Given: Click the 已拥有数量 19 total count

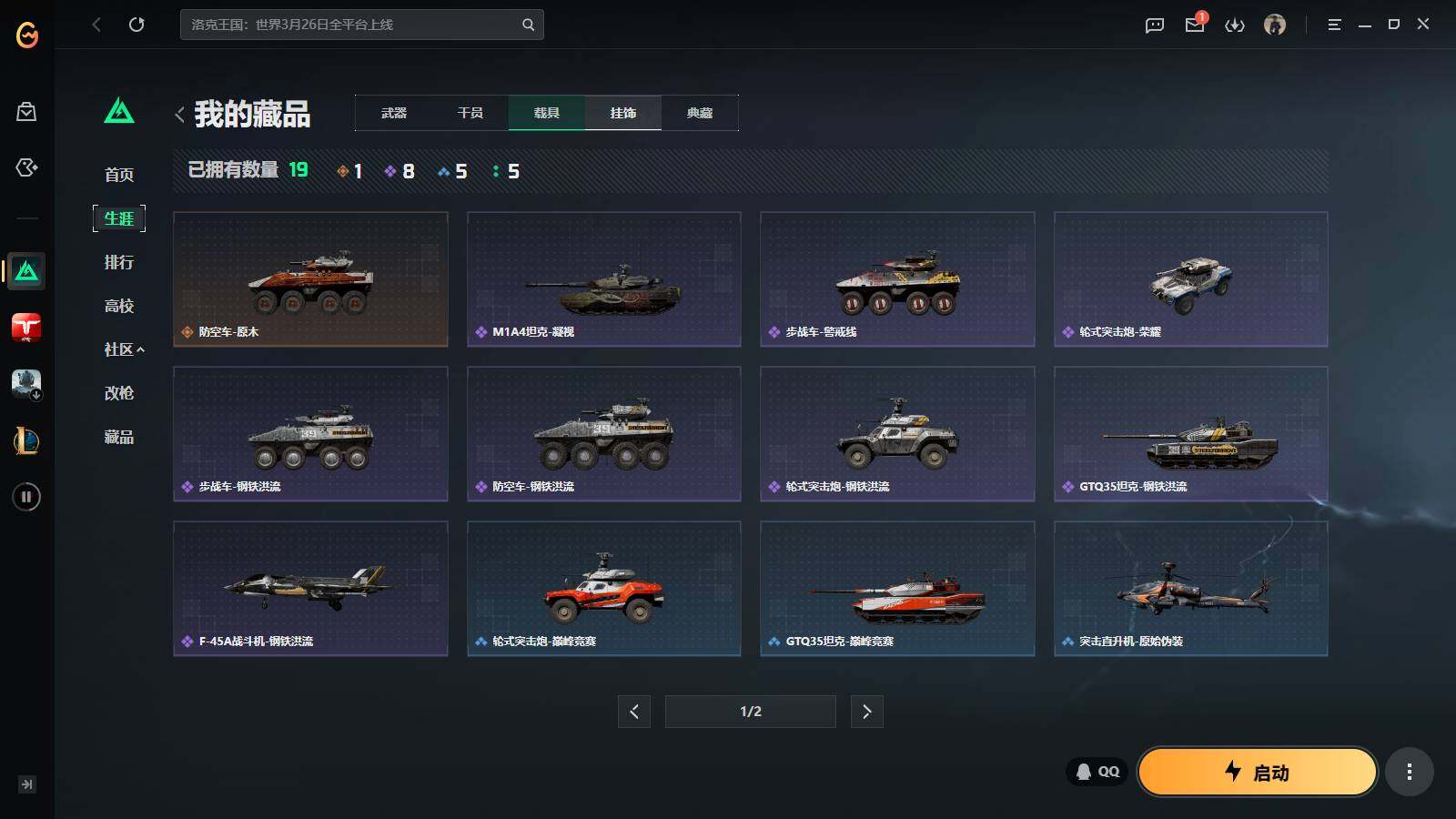Looking at the screenshot, I should point(248,170).
